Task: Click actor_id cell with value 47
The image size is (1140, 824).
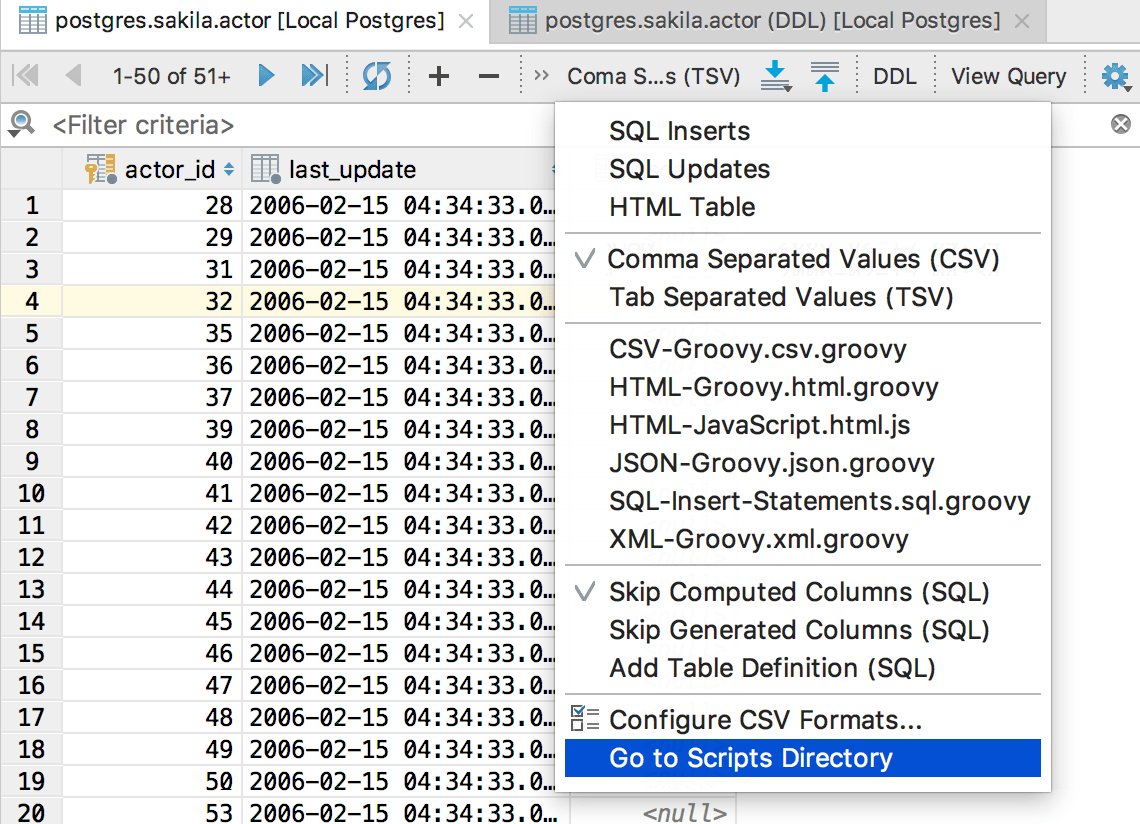Action: pos(152,685)
